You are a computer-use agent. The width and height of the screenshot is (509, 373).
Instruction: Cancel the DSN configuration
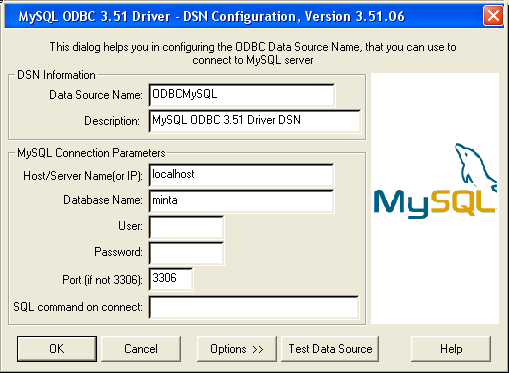click(x=141, y=349)
